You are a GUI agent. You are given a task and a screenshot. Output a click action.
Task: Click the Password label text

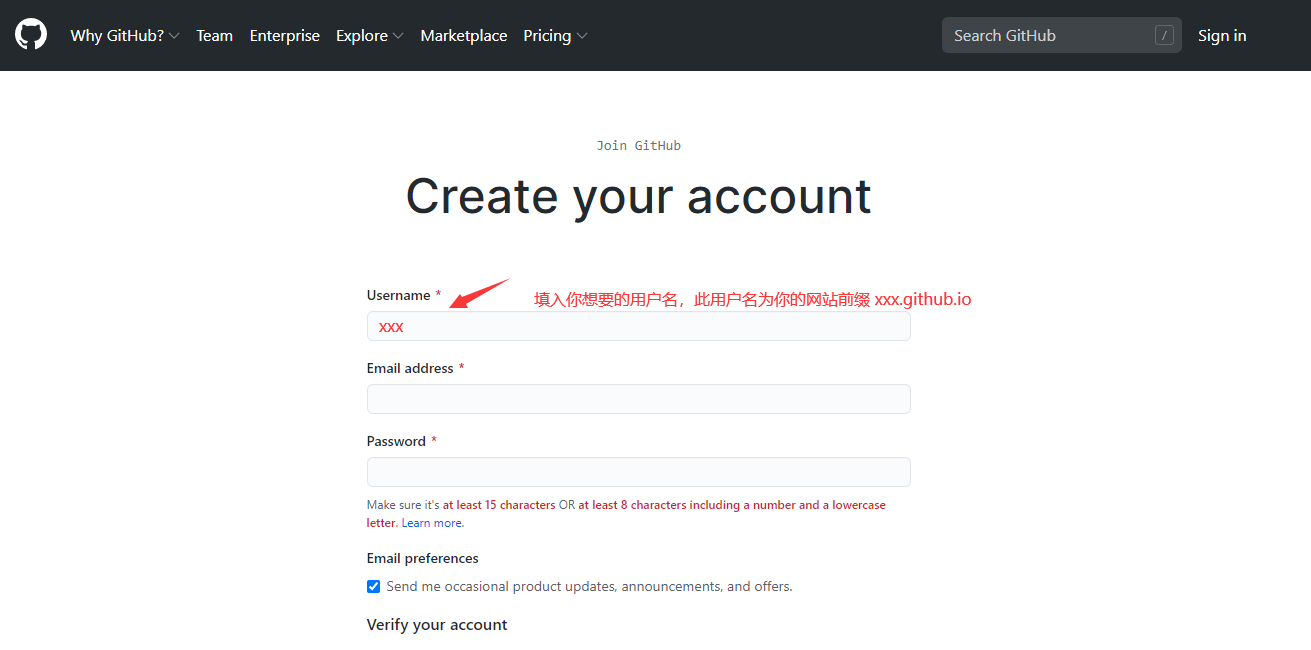pos(396,441)
